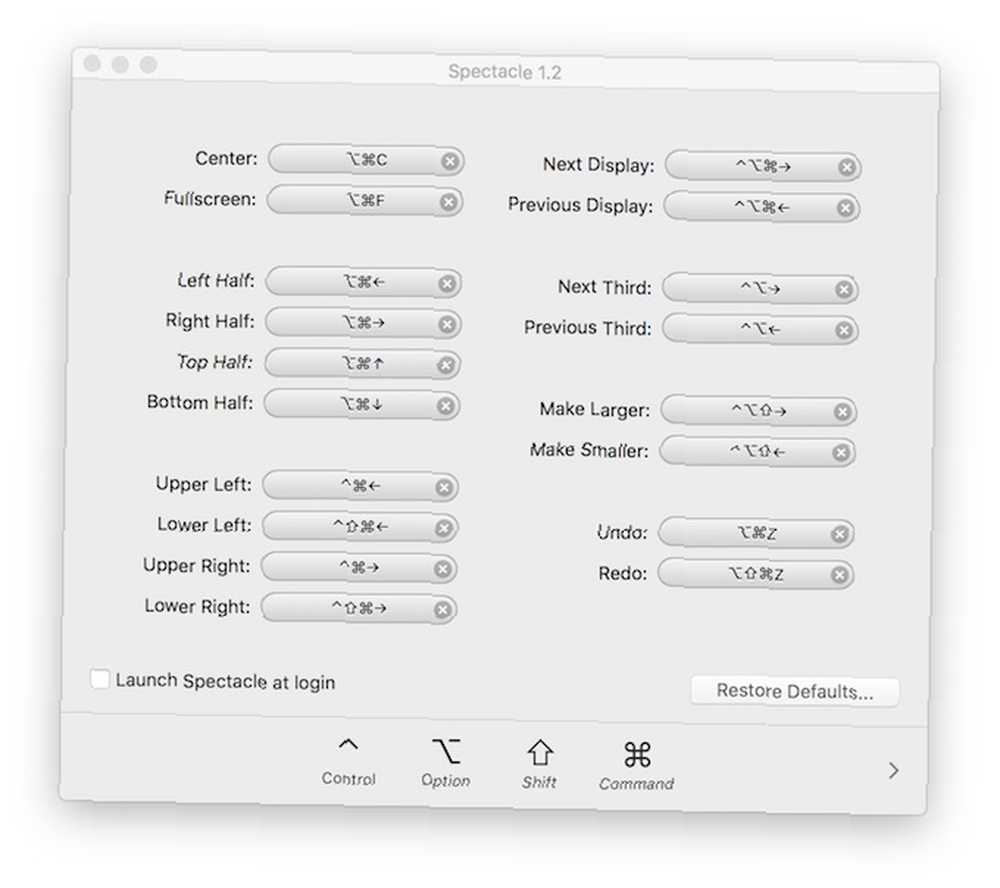
Task: Click the Control key symbol in legend
Action: pyautogui.click(x=348, y=745)
